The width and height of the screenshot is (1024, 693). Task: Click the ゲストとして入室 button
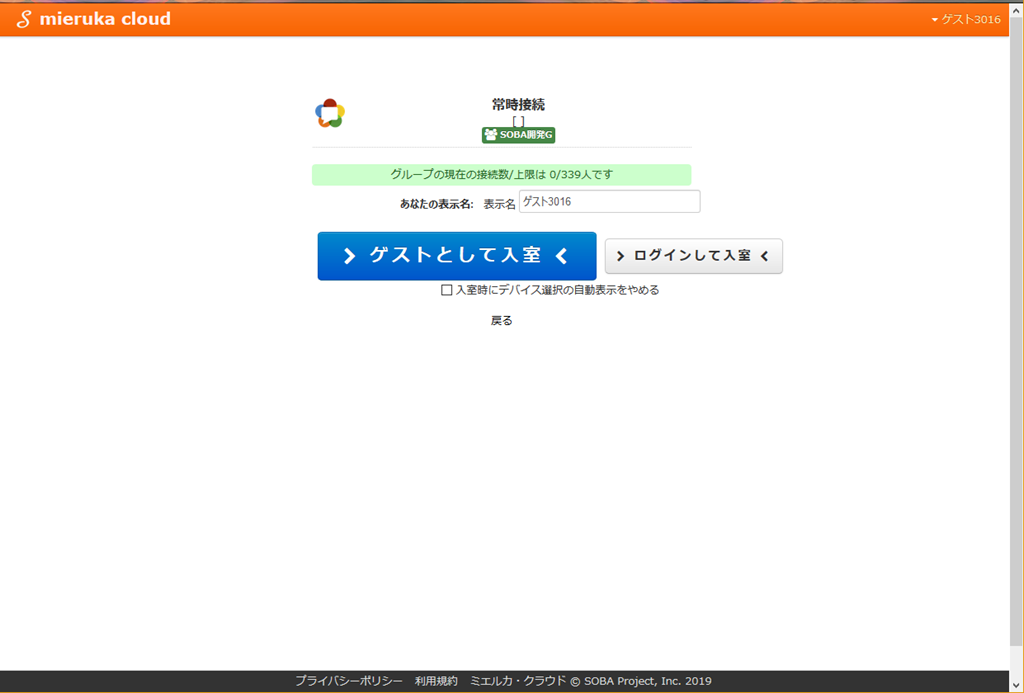456,256
